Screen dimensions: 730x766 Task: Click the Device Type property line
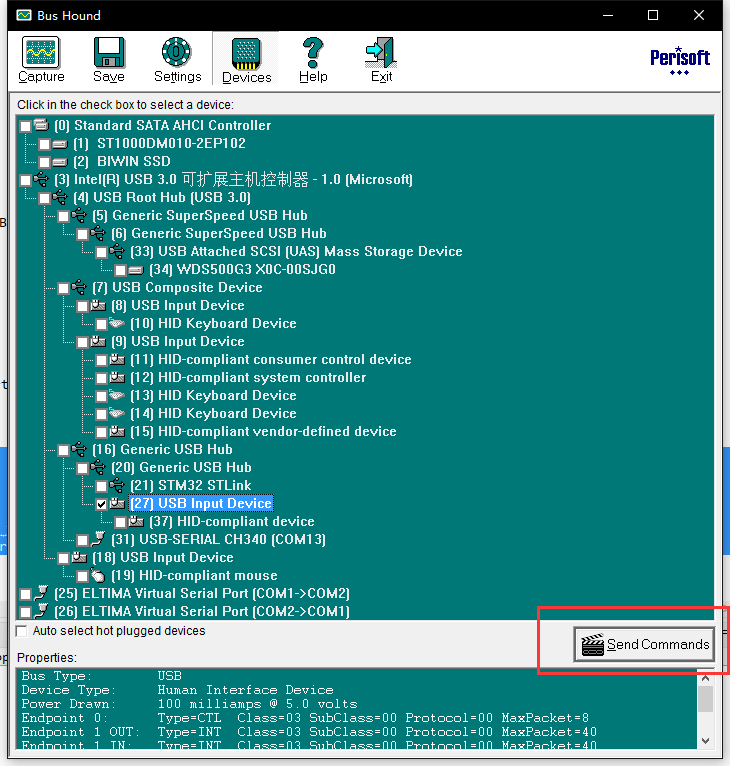[177, 690]
